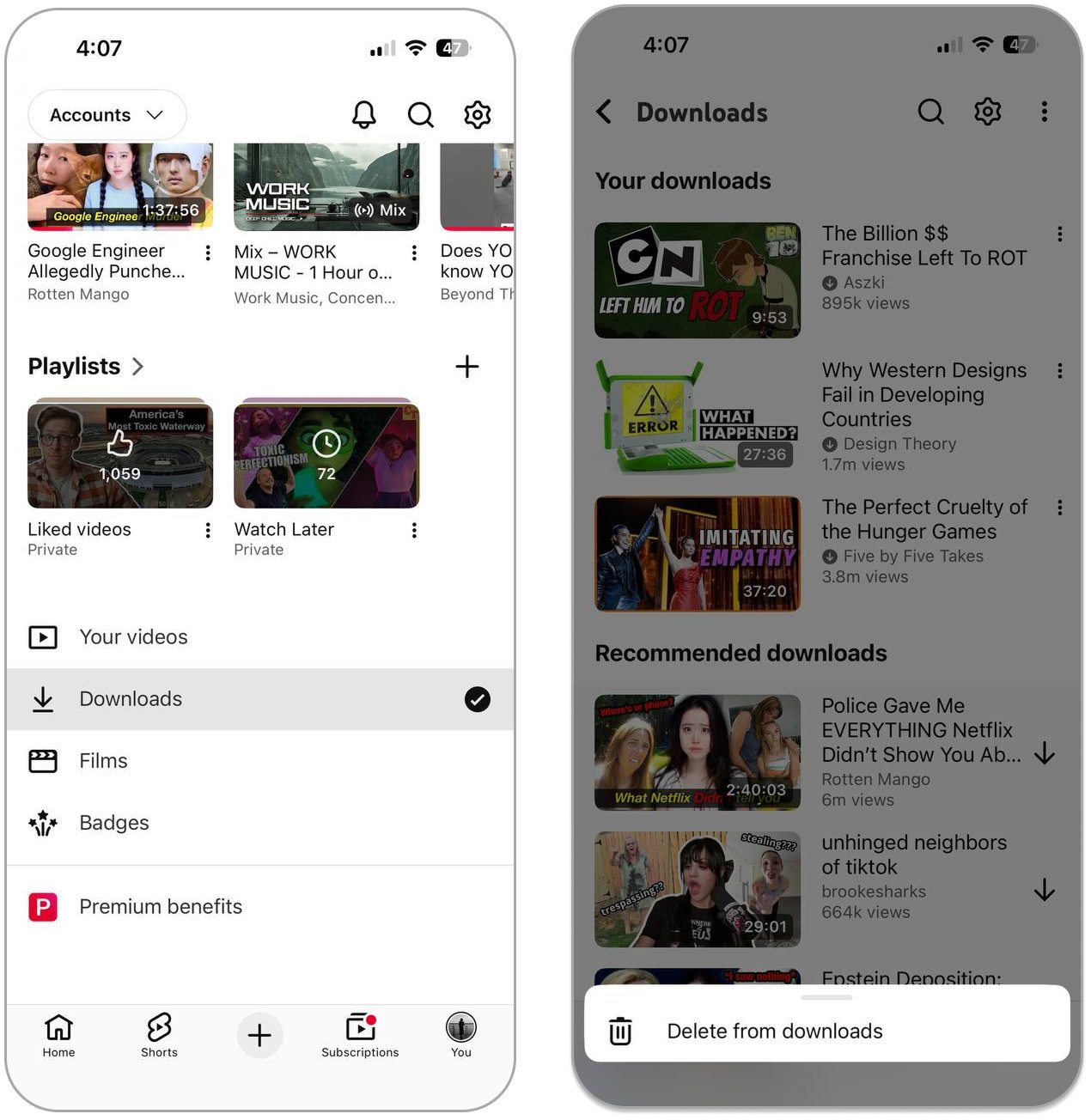Viewport: 1091px width, 1120px height.
Task: Tap the Playlists heading
Action: click(74, 367)
